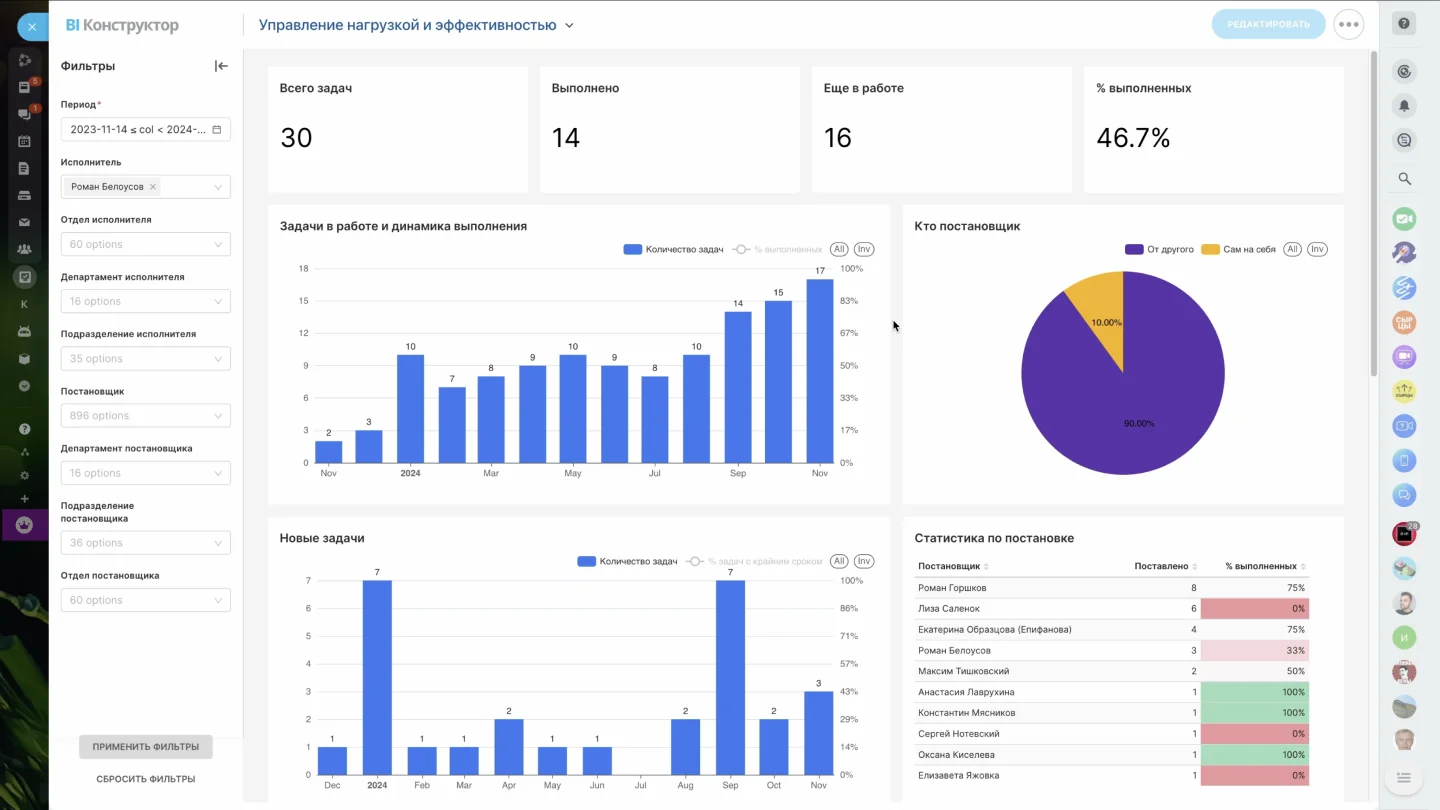The image size is (1440, 810).
Task: Open the three-dots more options menu
Action: click(x=1349, y=25)
